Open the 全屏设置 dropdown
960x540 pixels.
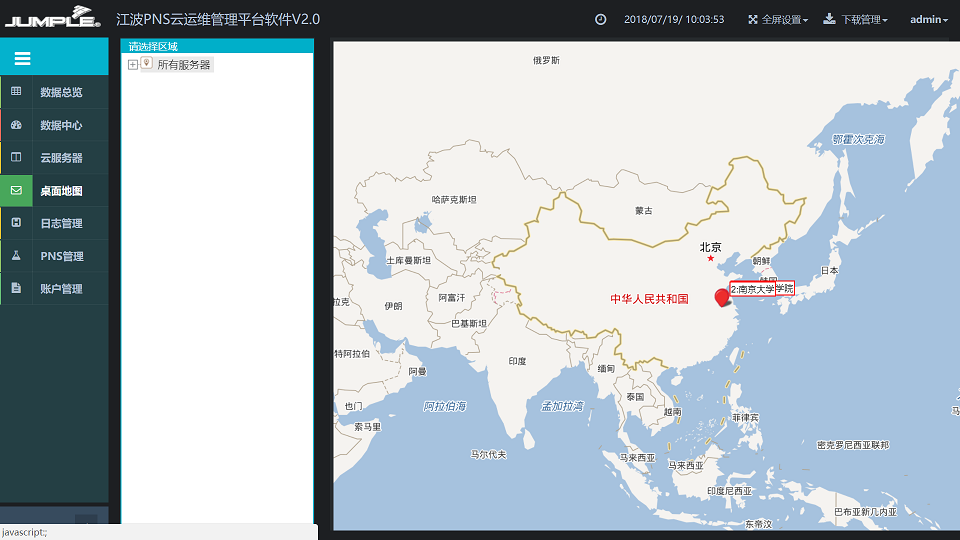778,19
